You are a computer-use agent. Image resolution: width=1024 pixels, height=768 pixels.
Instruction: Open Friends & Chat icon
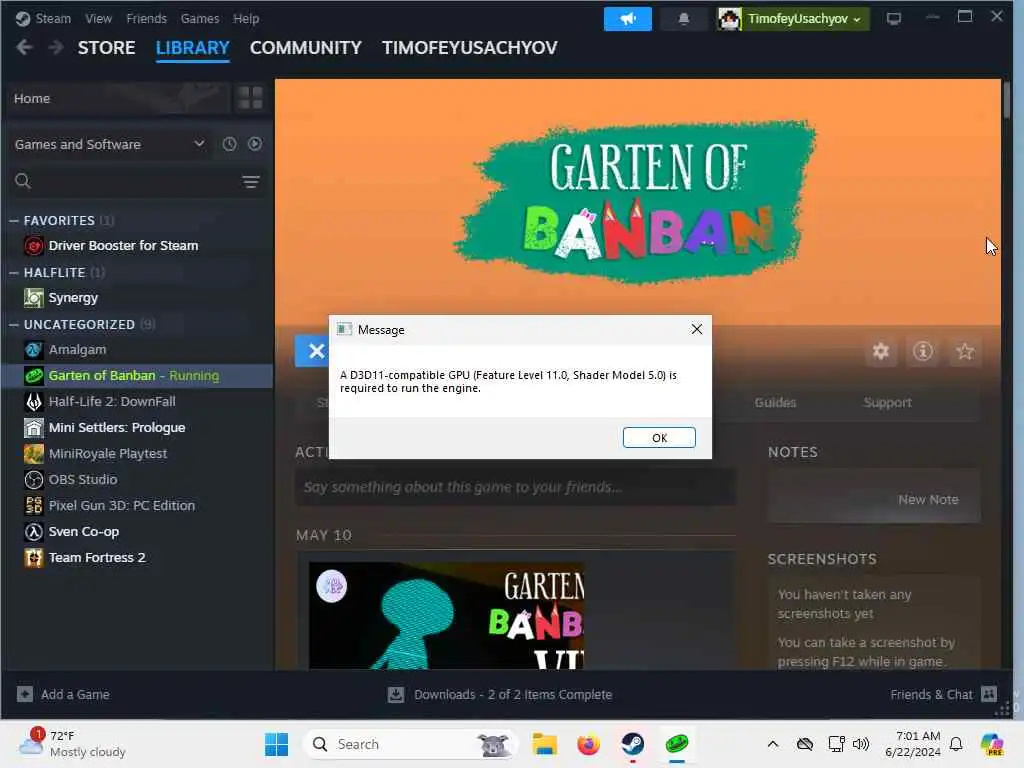tap(989, 694)
